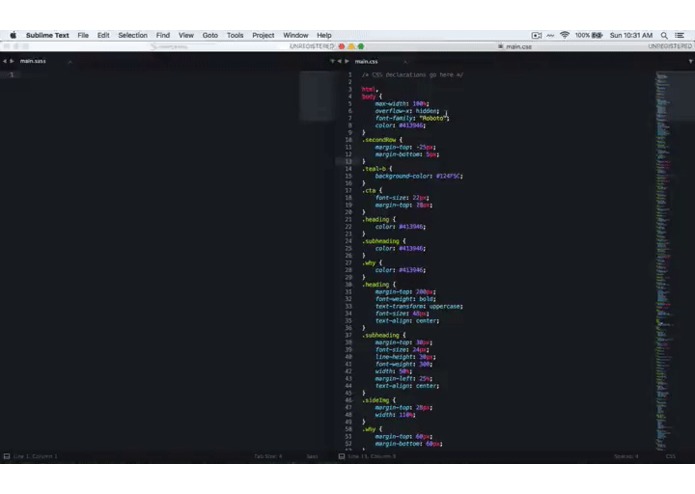Close the main.css tab

click(405, 62)
